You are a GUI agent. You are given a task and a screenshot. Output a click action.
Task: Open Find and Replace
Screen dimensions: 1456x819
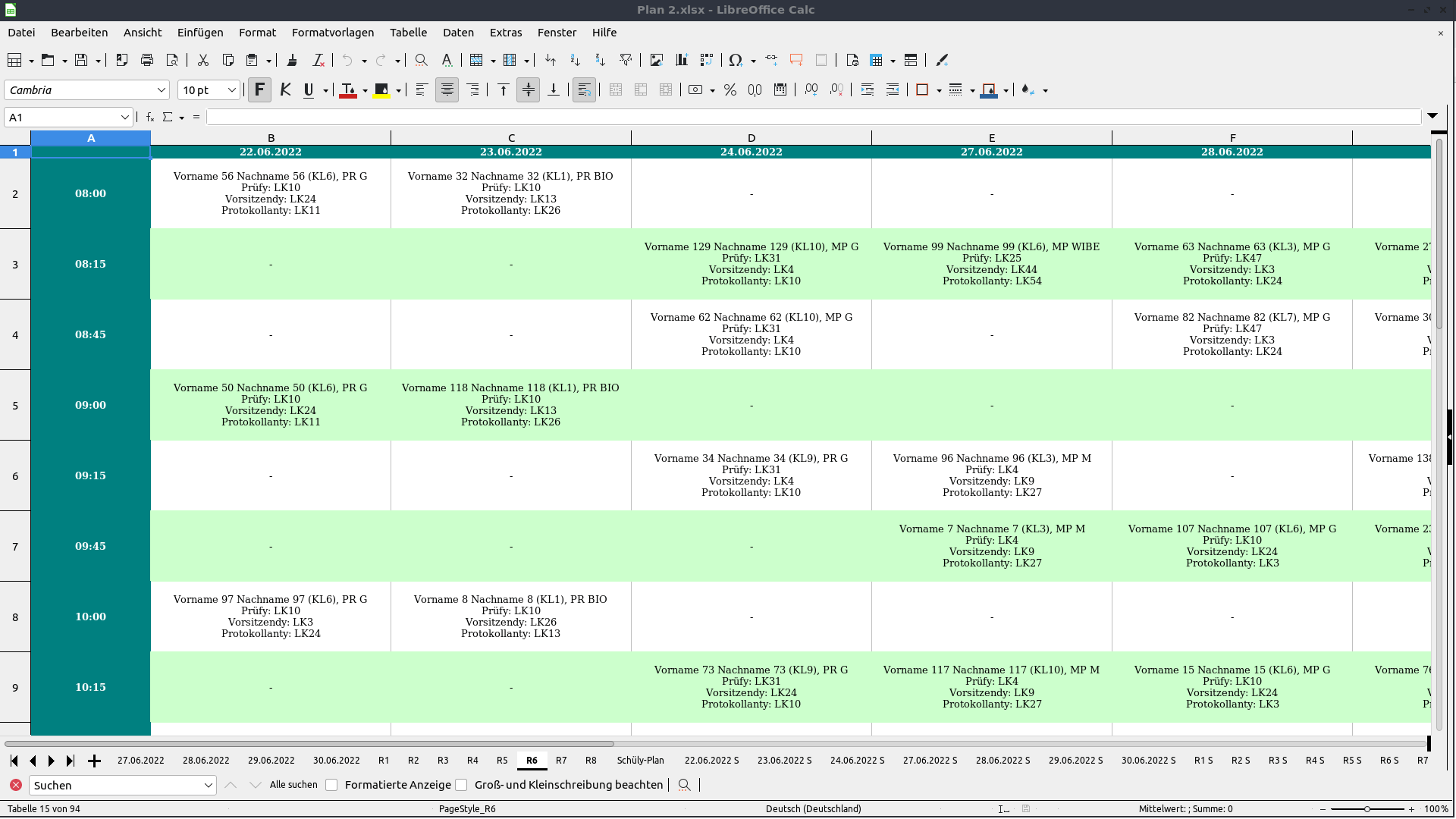(x=421, y=60)
